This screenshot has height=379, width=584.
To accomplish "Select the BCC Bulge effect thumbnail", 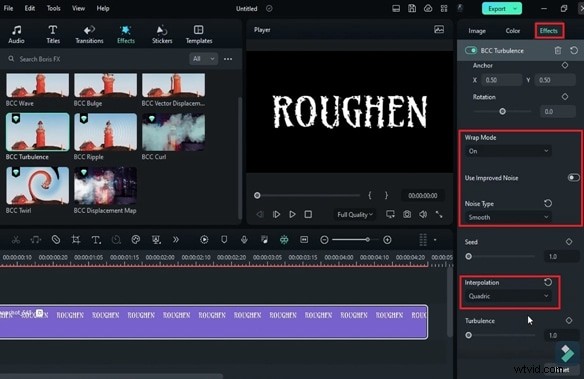I will point(105,85).
